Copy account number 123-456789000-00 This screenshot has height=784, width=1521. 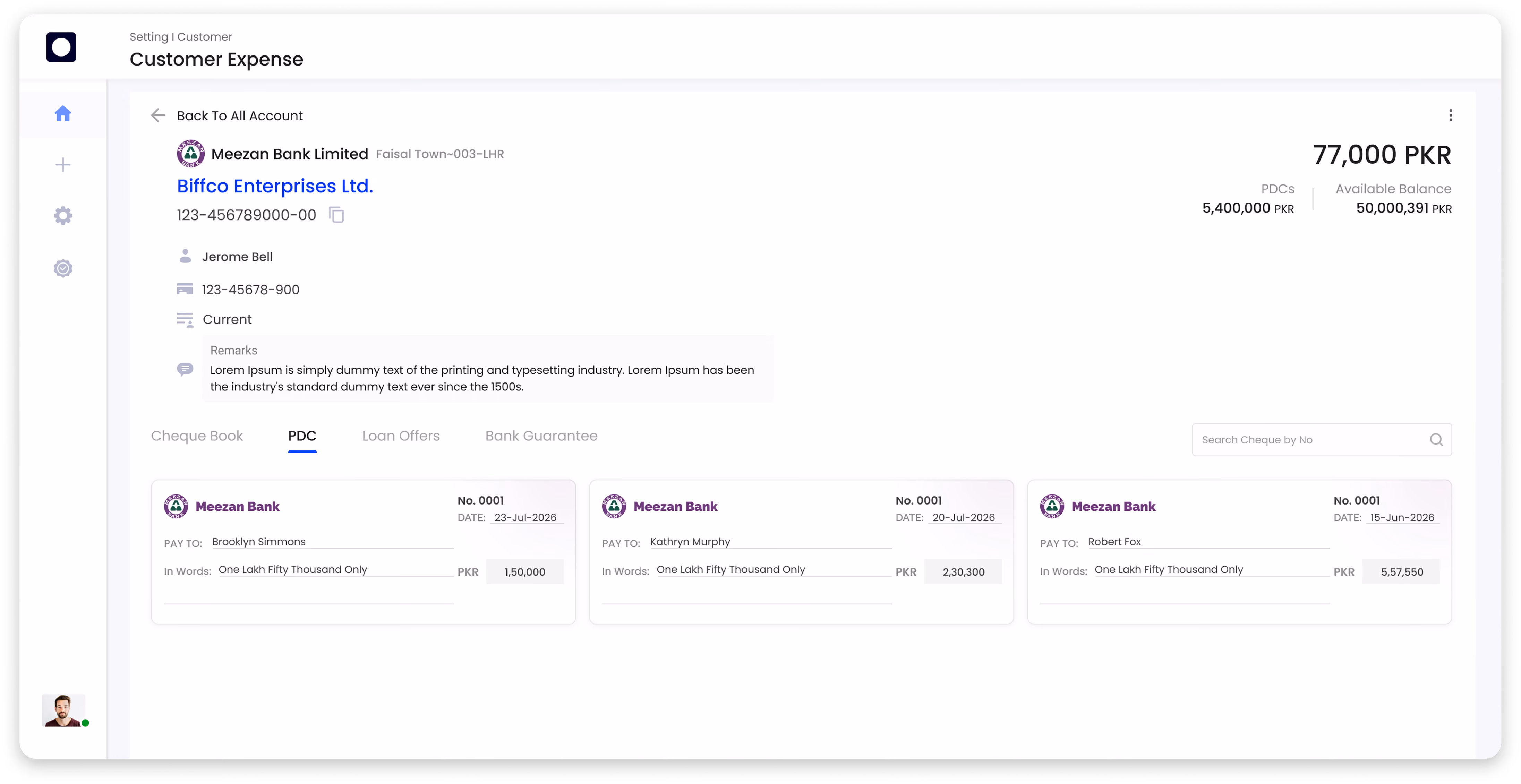point(336,215)
